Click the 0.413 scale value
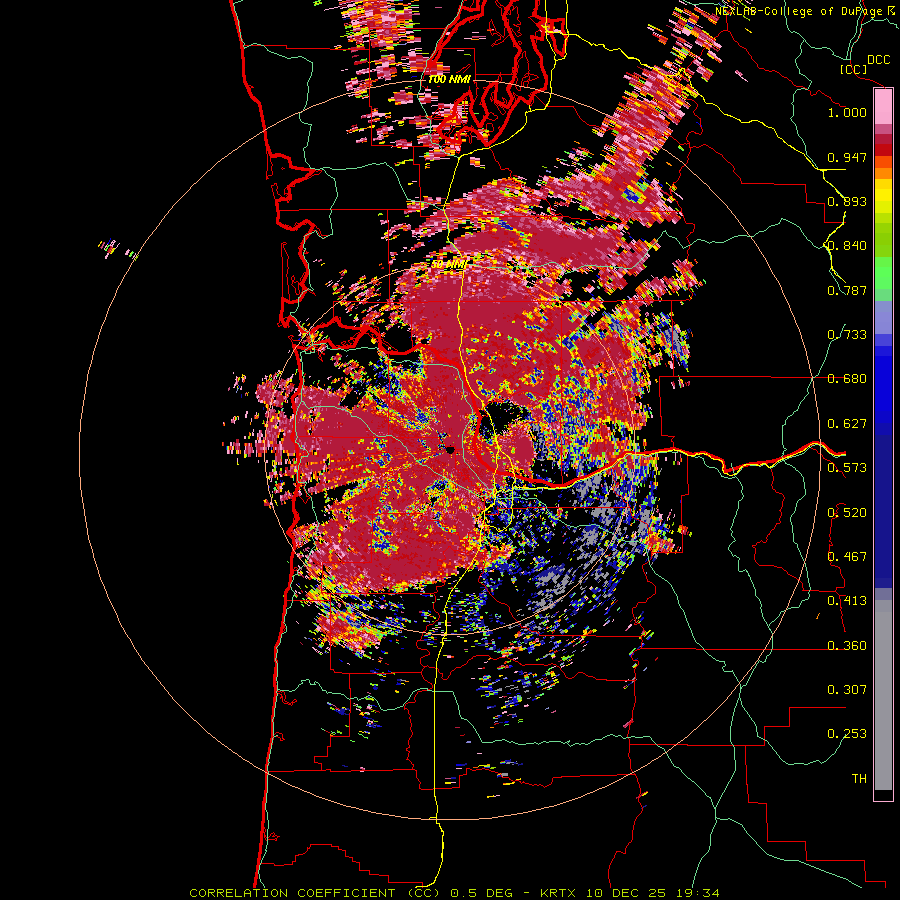This screenshot has width=900, height=900. [x=847, y=601]
